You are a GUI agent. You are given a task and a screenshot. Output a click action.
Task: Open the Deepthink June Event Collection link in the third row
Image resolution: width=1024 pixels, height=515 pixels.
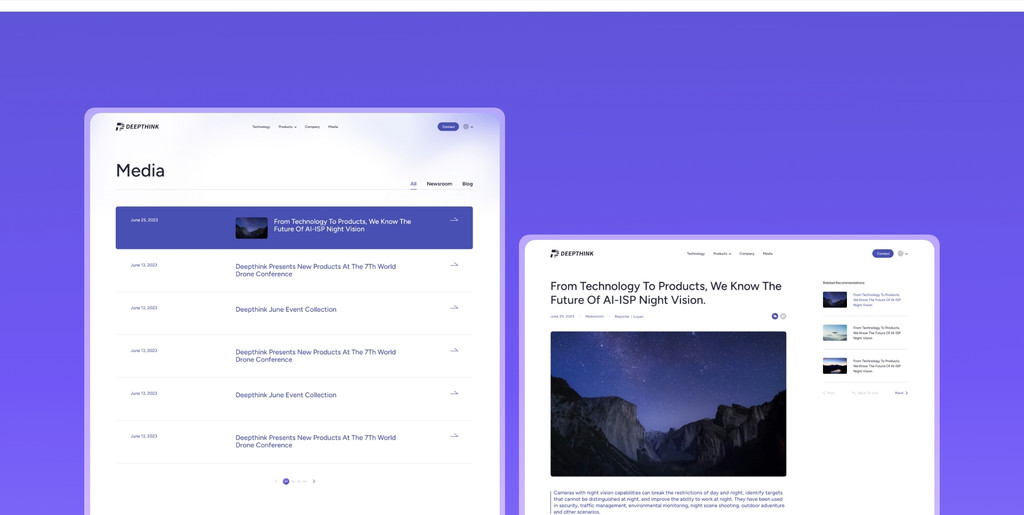[286, 310]
